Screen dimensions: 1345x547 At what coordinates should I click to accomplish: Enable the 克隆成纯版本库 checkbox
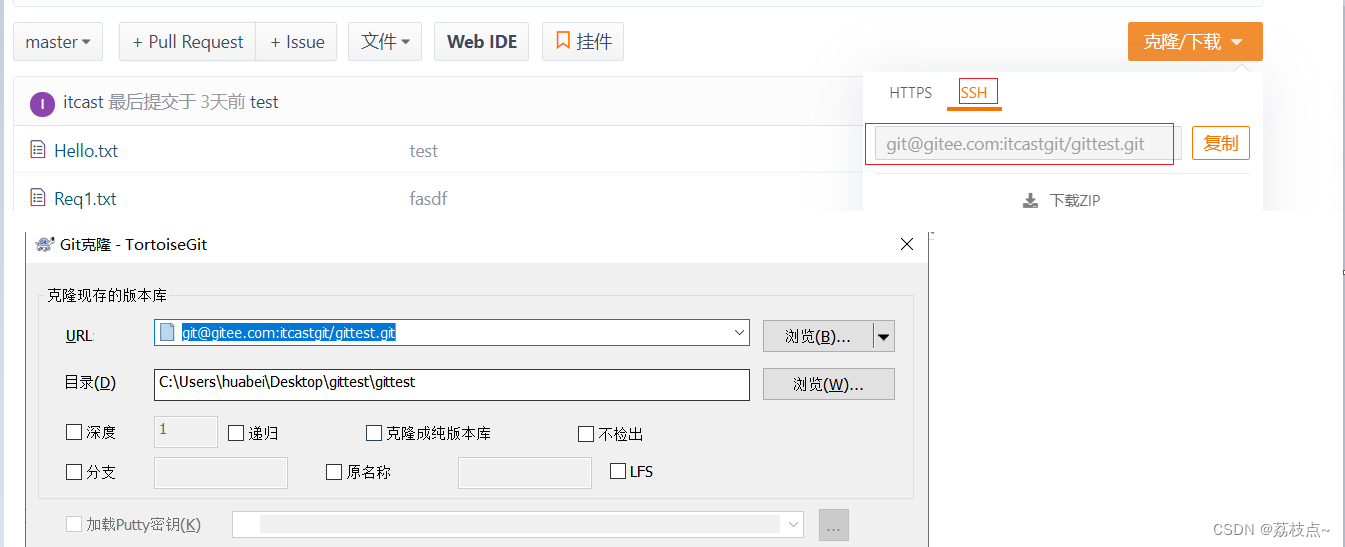(374, 433)
